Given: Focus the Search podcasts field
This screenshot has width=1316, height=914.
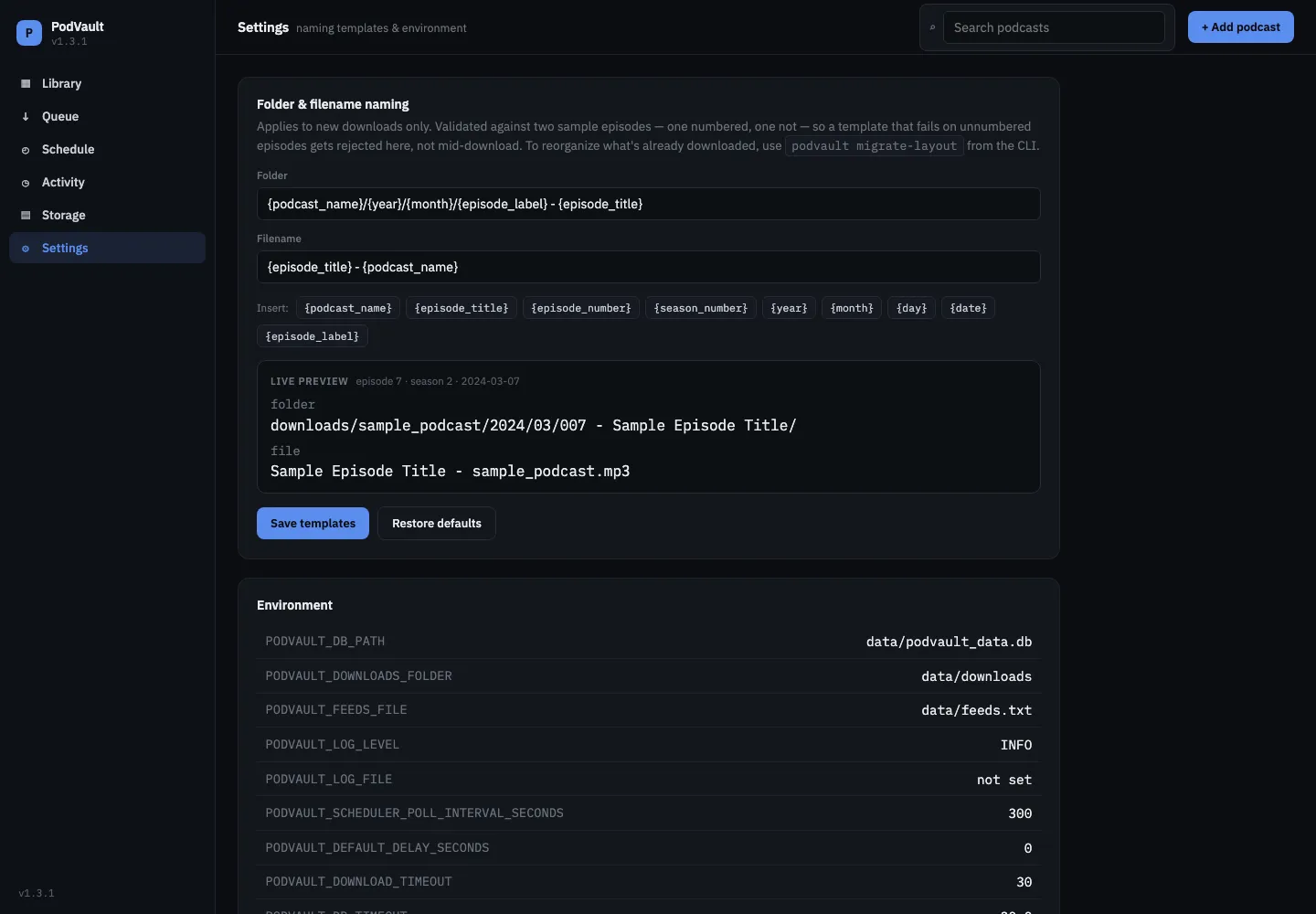Looking at the screenshot, I should coord(1054,27).
